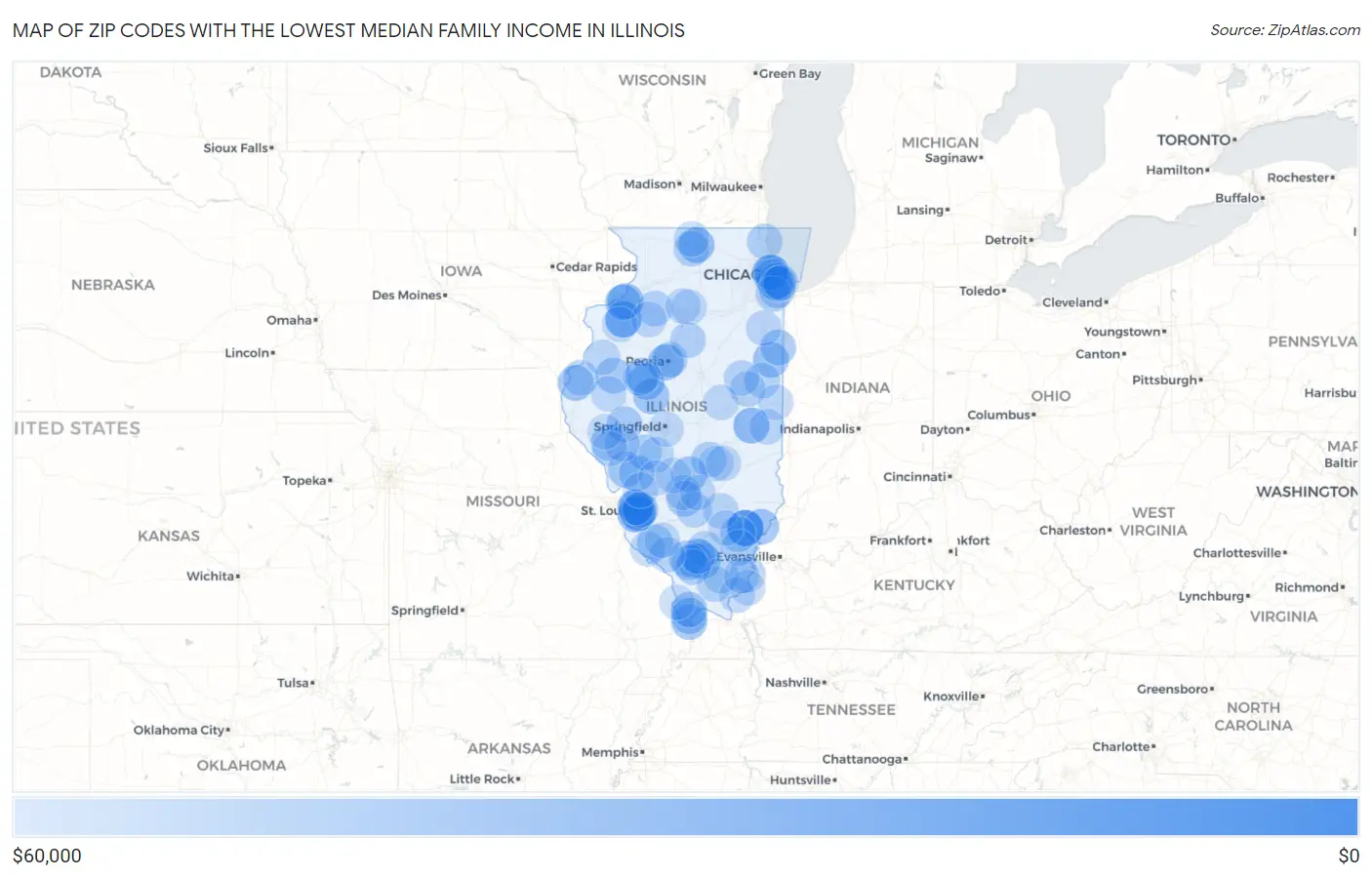Click the Peoria city label
The image size is (1372, 877).
coord(647,361)
